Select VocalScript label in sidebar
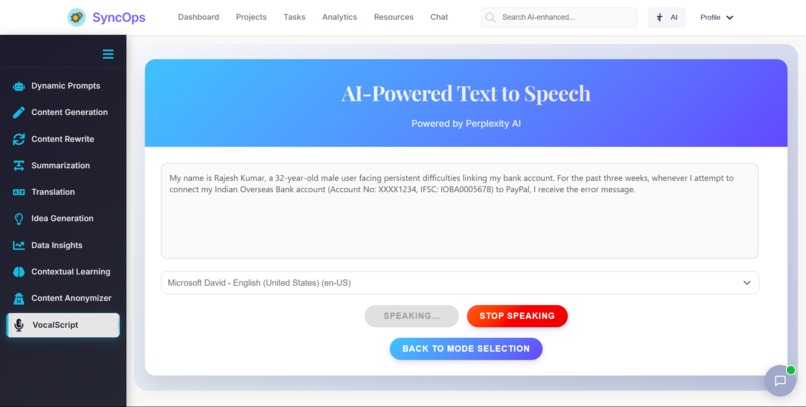The height and width of the screenshot is (407, 806). click(x=55, y=325)
